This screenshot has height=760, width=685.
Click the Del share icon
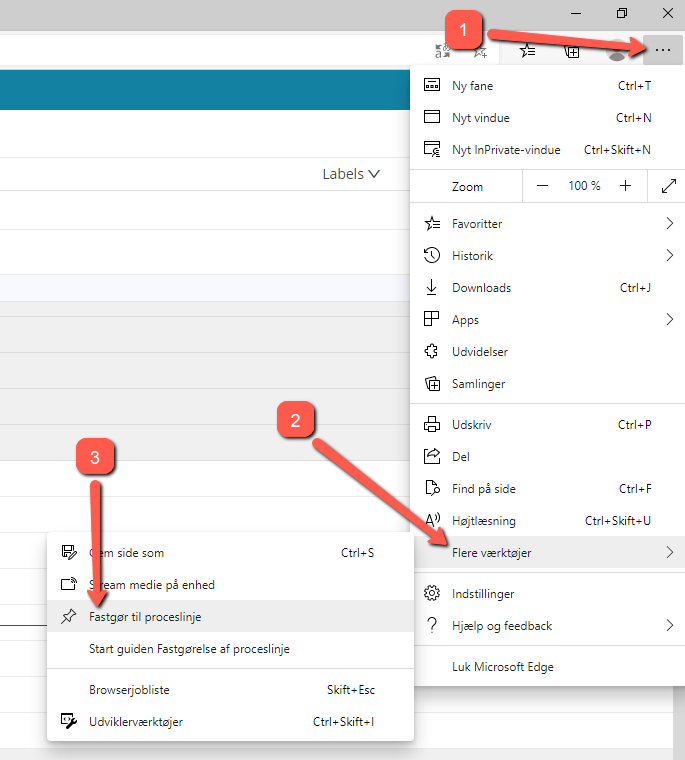tap(432, 456)
